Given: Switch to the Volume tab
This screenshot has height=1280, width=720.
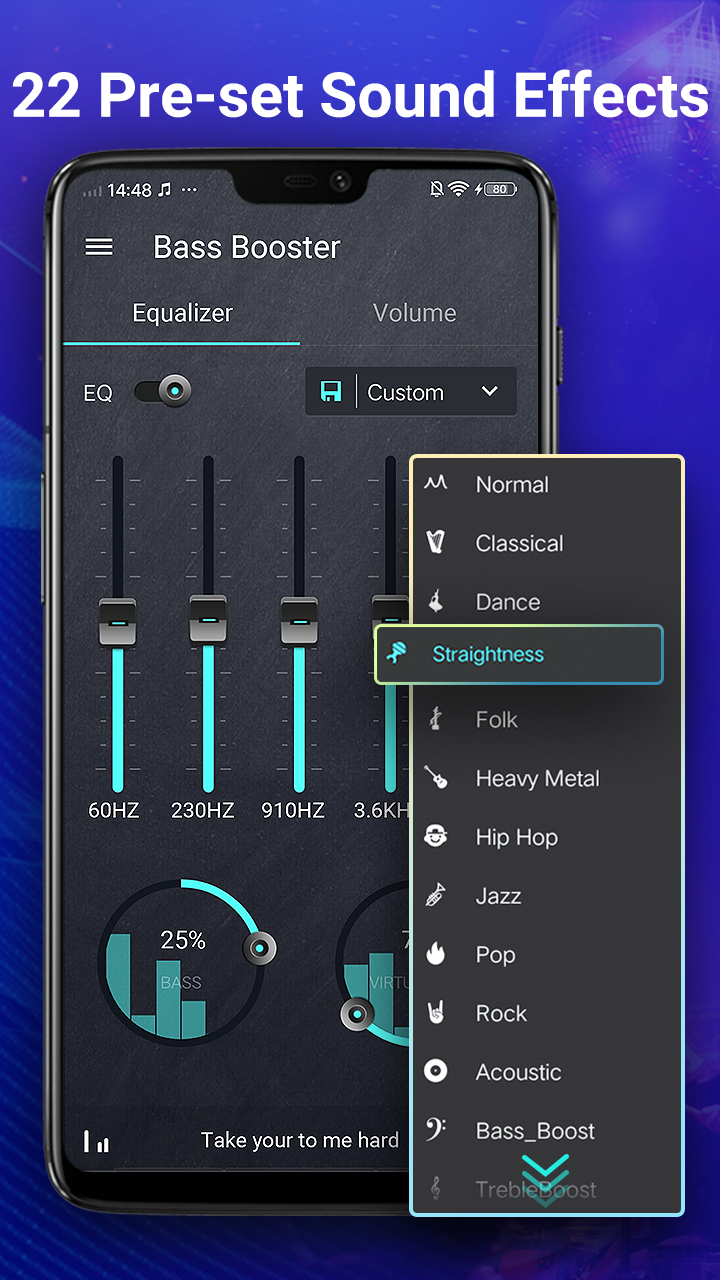Looking at the screenshot, I should click(x=414, y=313).
